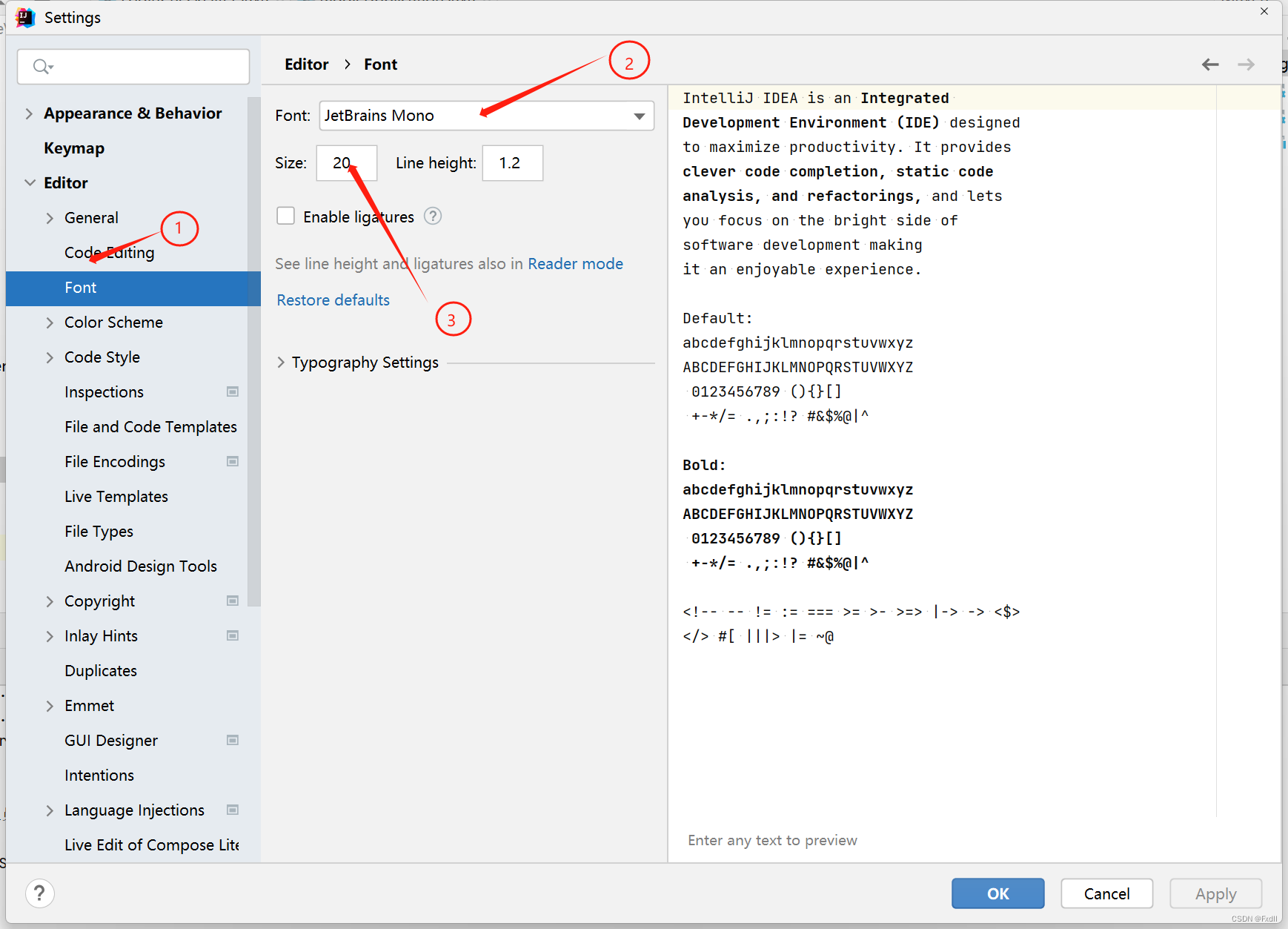
Task: Click the forward arrow in the Settings header
Action: pos(1246,65)
